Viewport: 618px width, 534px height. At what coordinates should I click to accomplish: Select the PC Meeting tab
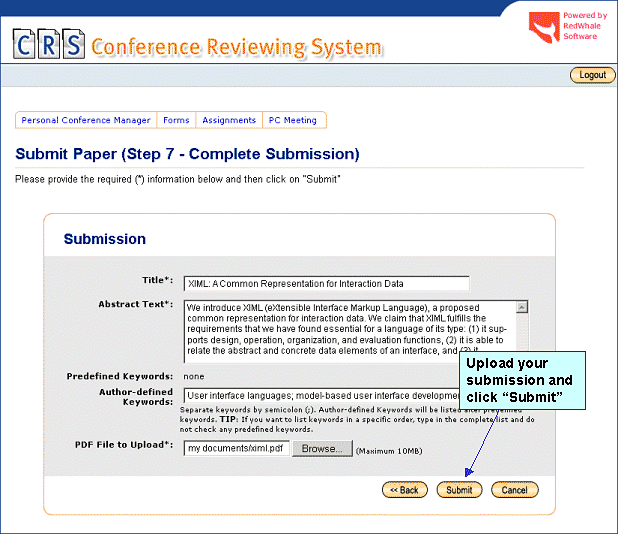(x=292, y=120)
